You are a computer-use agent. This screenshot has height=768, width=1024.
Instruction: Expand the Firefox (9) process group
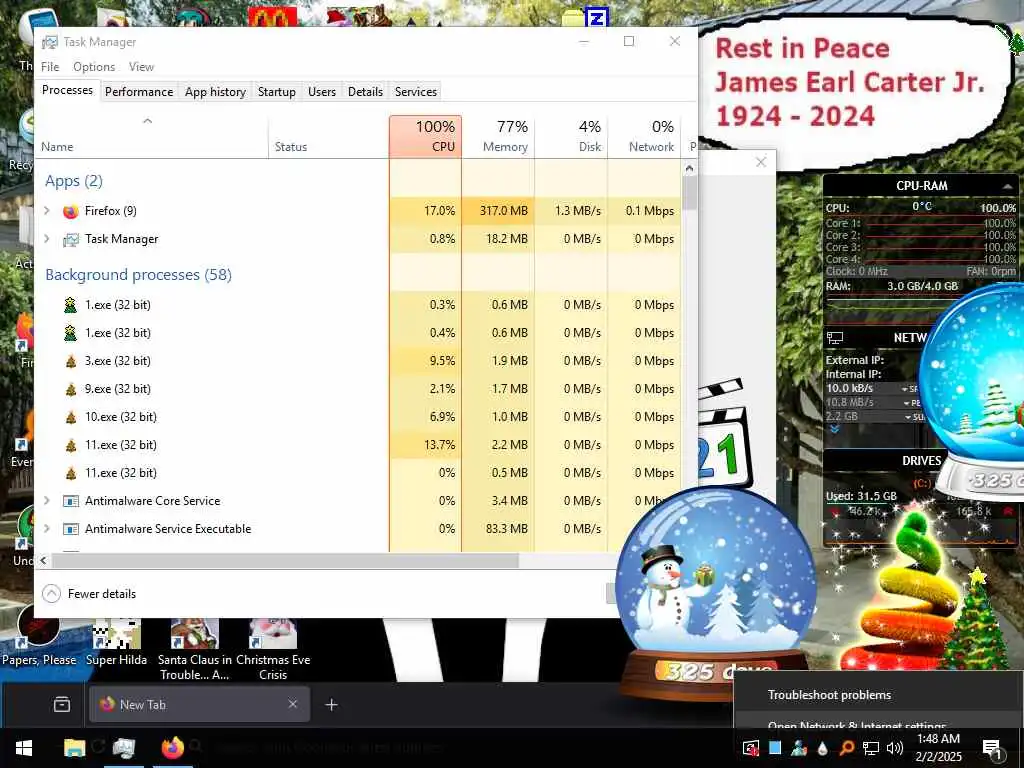tap(46, 210)
